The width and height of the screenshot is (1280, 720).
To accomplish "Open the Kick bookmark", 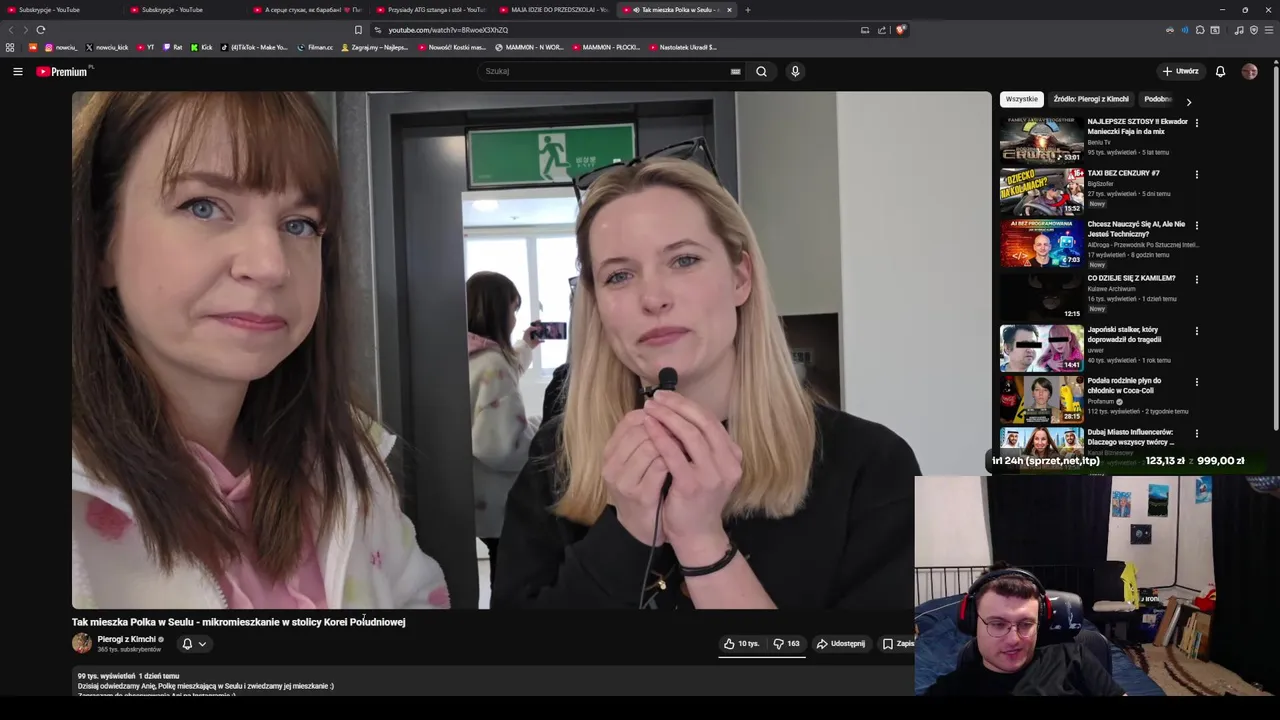I will pyautogui.click(x=200, y=47).
